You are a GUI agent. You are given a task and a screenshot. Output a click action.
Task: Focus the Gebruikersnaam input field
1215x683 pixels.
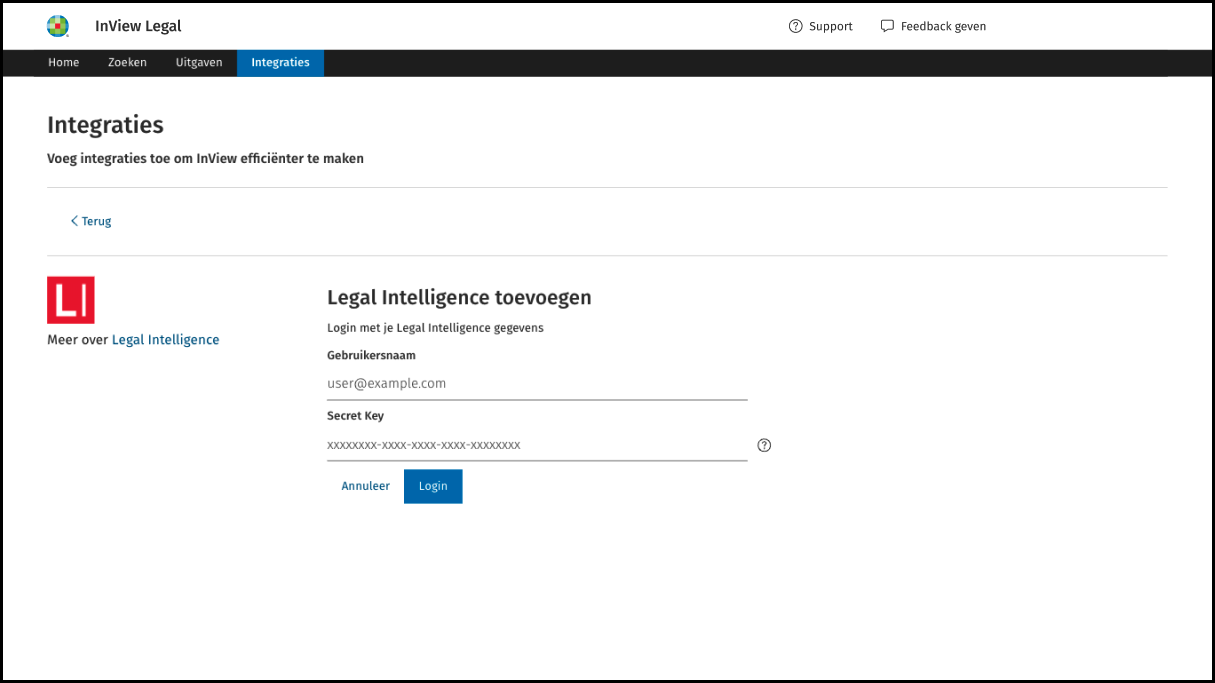[537, 383]
